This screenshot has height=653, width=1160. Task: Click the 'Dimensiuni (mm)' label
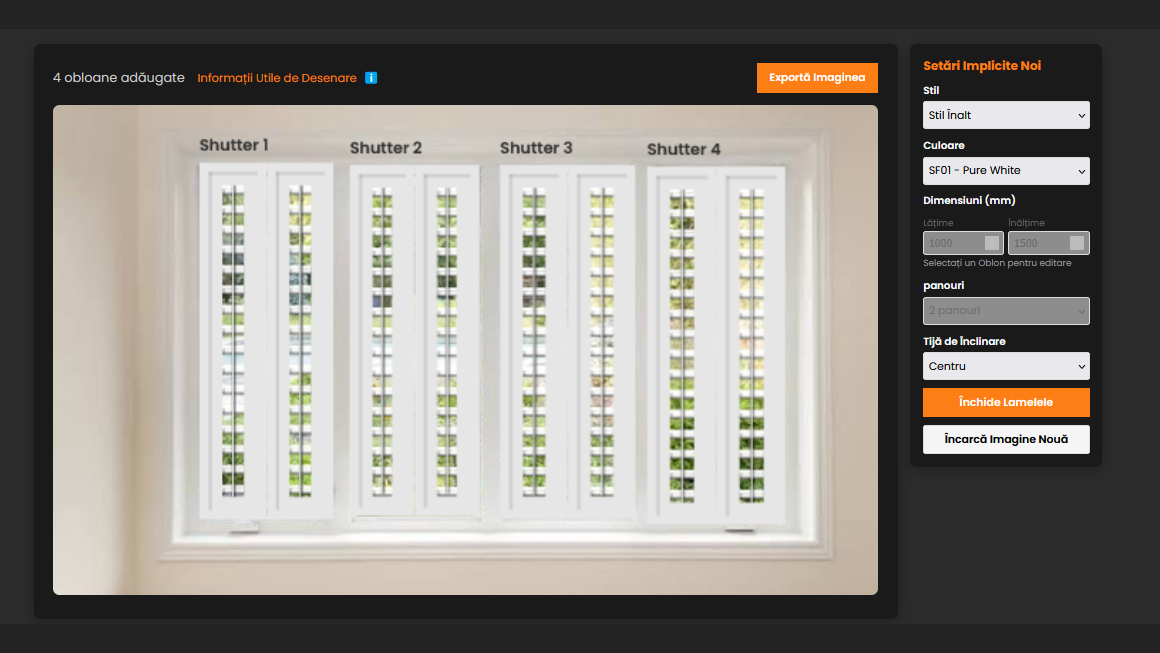[969, 200]
